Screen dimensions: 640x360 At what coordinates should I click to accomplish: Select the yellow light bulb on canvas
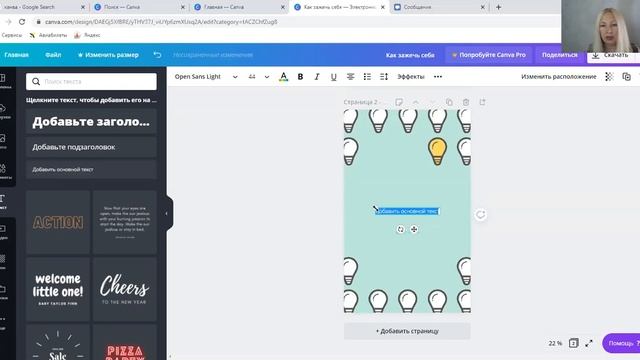pyautogui.click(x=437, y=151)
